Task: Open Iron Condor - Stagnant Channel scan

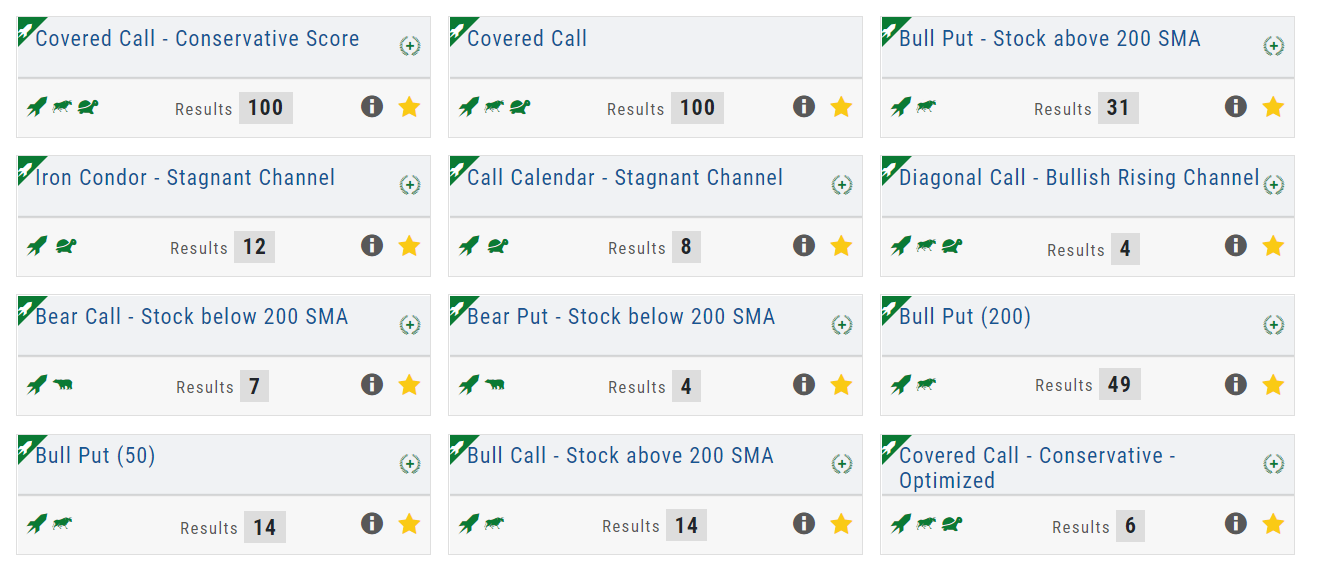Action: (185, 178)
